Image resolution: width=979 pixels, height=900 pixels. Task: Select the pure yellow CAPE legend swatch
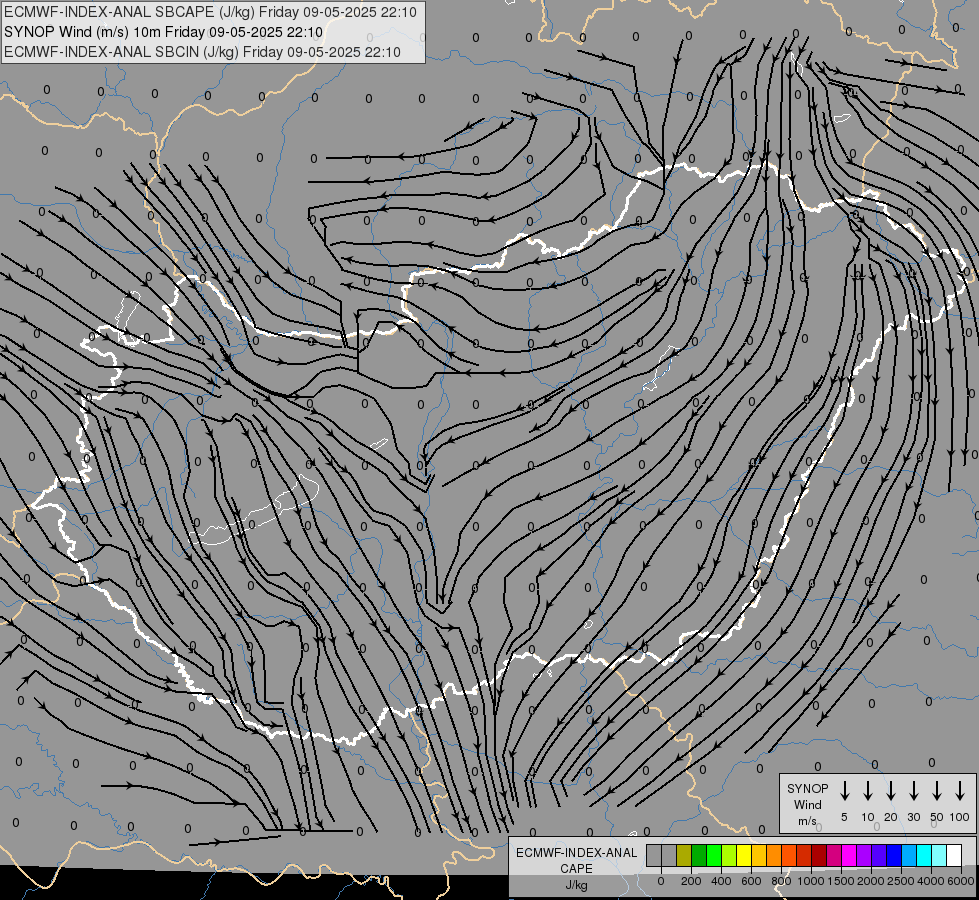click(x=744, y=855)
